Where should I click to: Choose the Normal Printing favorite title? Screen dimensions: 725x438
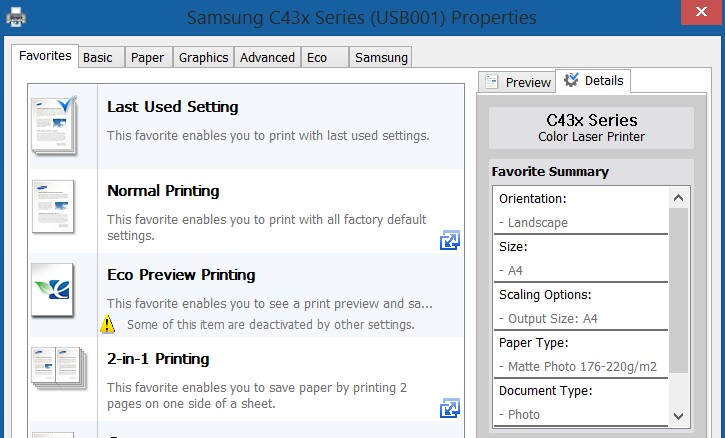pyautogui.click(x=163, y=191)
